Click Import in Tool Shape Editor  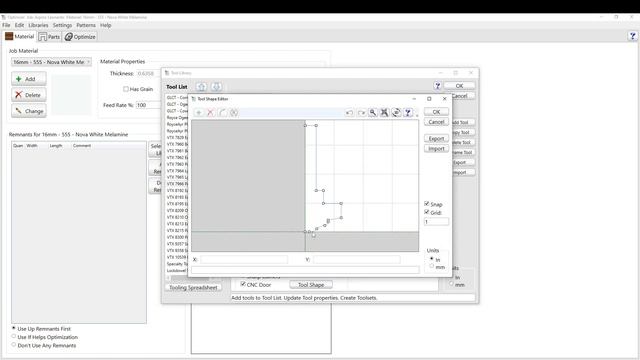436,149
